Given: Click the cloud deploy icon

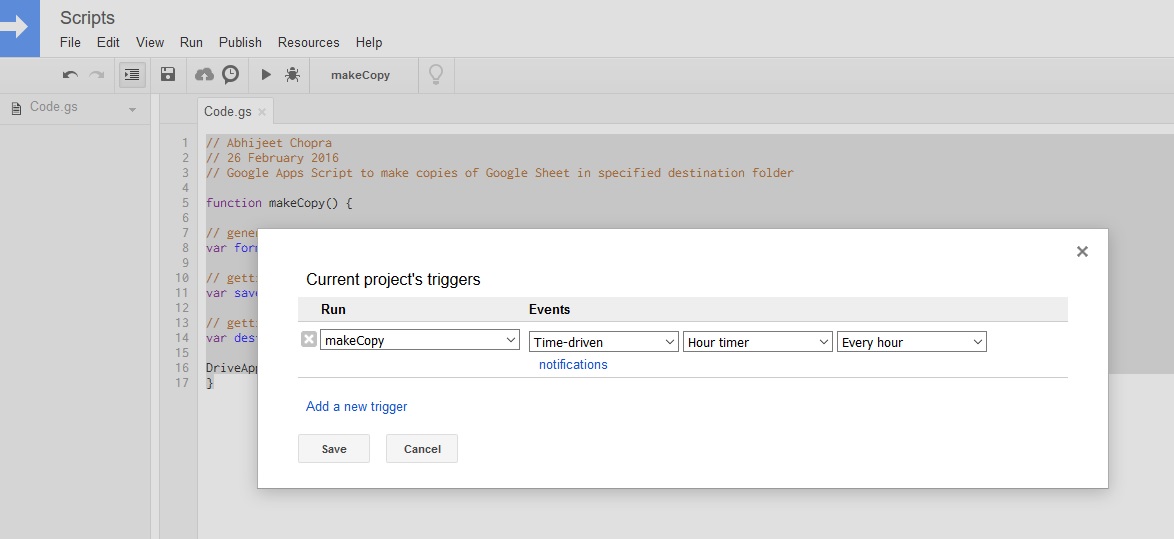Looking at the screenshot, I should 204,75.
